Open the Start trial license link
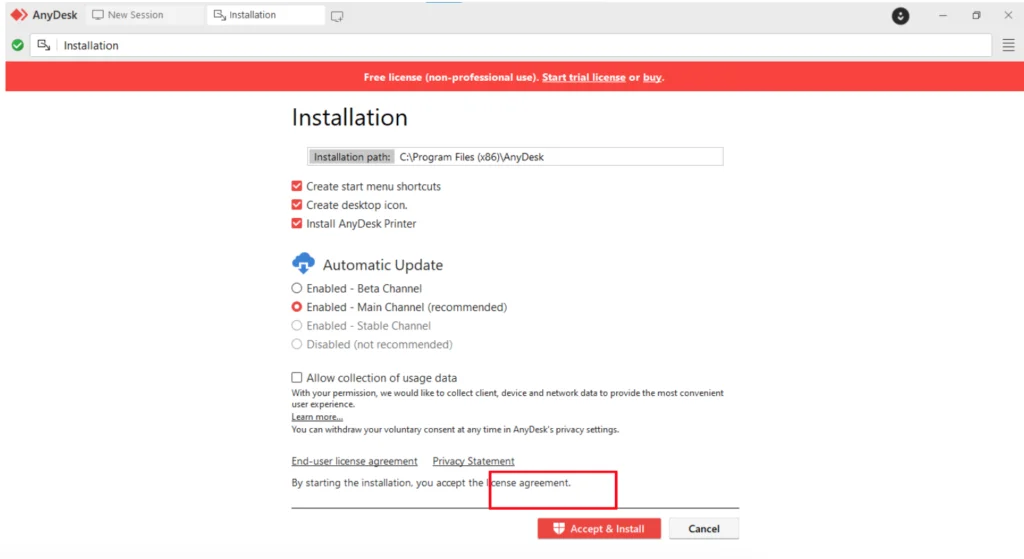 [583, 77]
